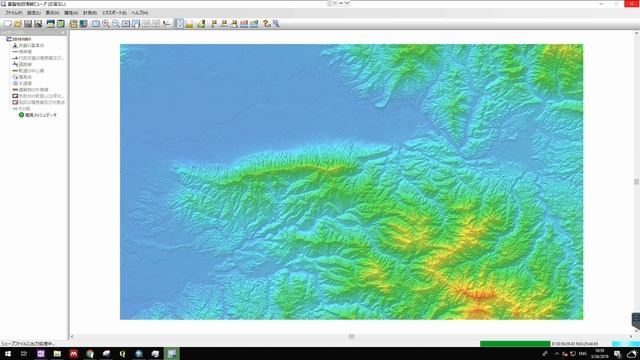The width and height of the screenshot is (640, 360).
Task: Select 道路縁 layer in tree
Action: (25, 64)
